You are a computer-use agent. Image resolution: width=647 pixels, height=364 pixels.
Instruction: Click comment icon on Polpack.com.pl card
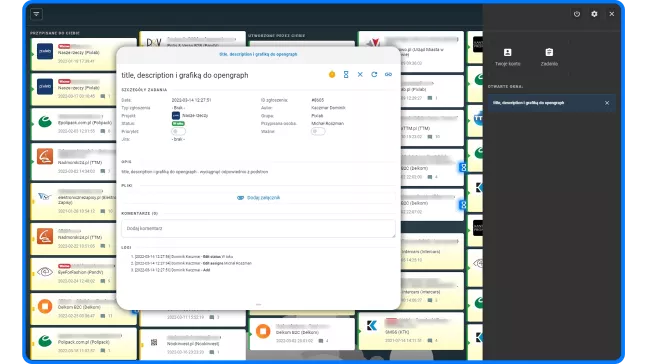tap(103, 350)
